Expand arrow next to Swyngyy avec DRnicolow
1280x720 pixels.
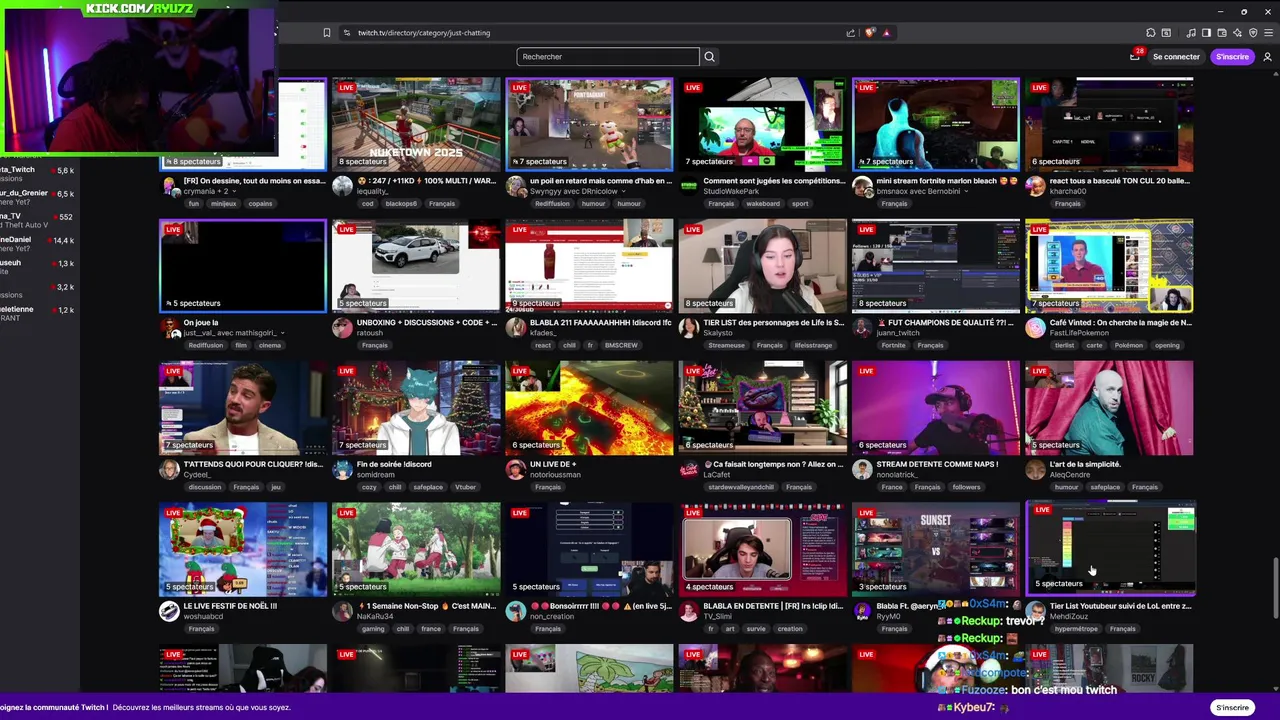coord(624,191)
